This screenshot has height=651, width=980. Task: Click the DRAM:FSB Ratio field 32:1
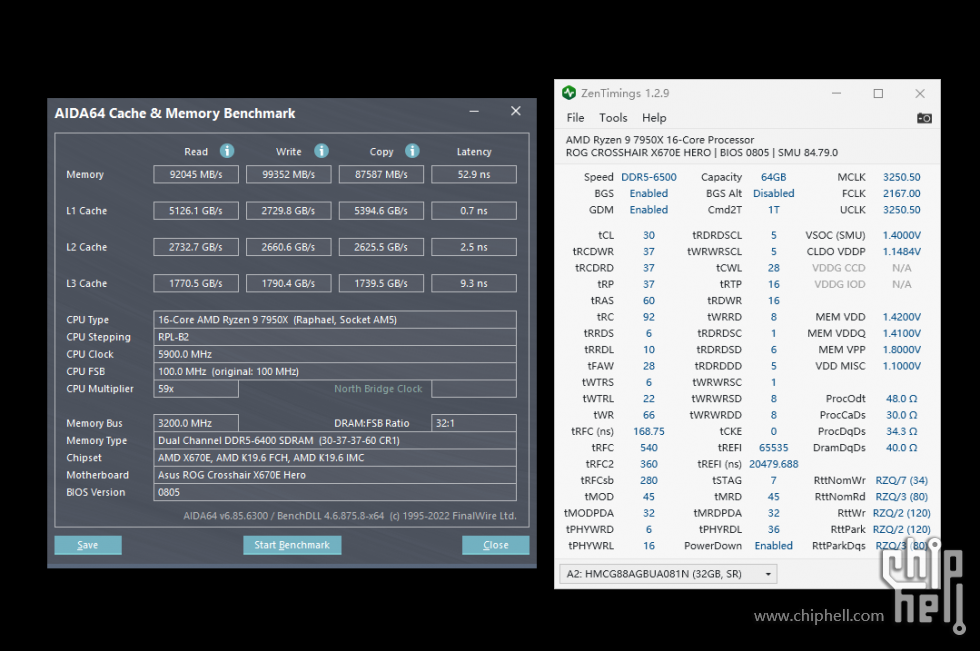coord(474,423)
